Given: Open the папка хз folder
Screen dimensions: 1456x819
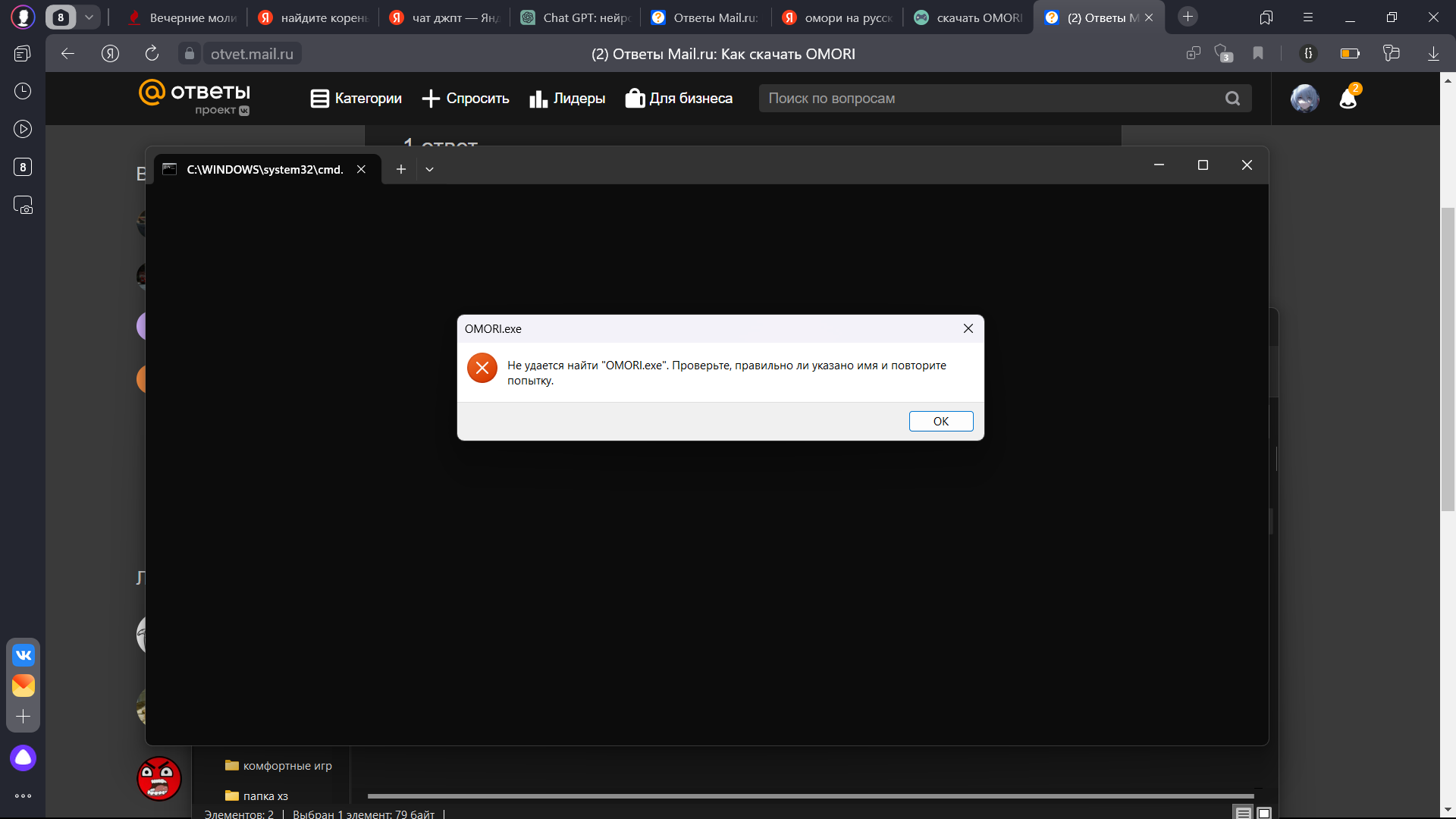Looking at the screenshot, I should click(256, 796).
